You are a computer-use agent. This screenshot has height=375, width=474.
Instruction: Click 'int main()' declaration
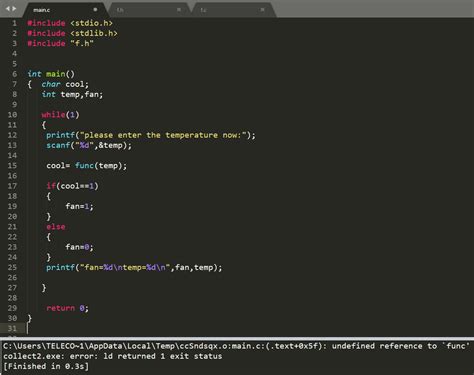point(51,74)
